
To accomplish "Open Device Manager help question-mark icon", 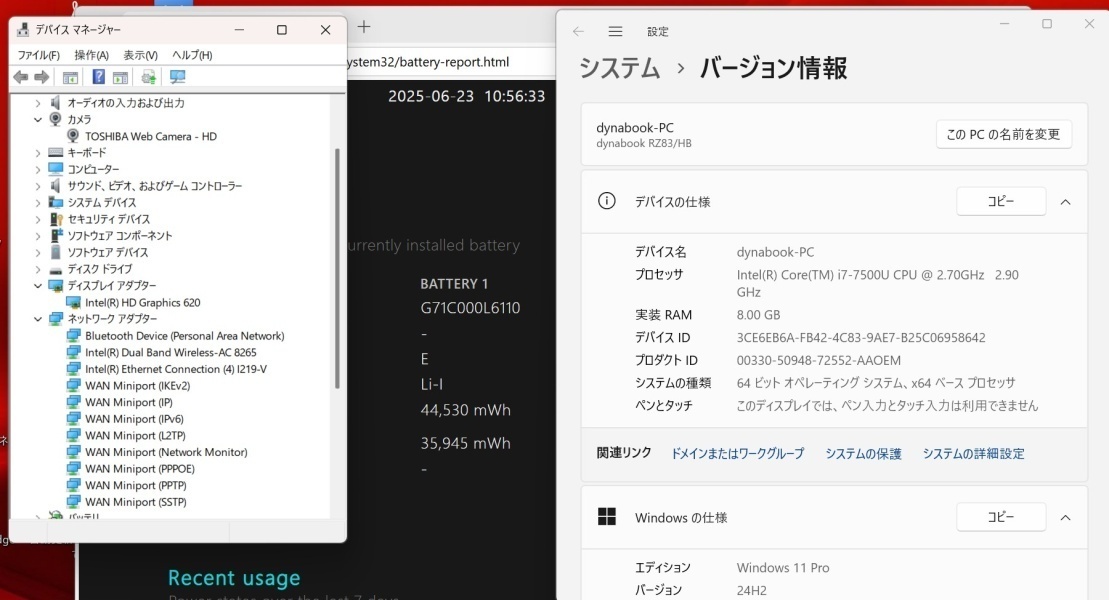I will 99,77.
